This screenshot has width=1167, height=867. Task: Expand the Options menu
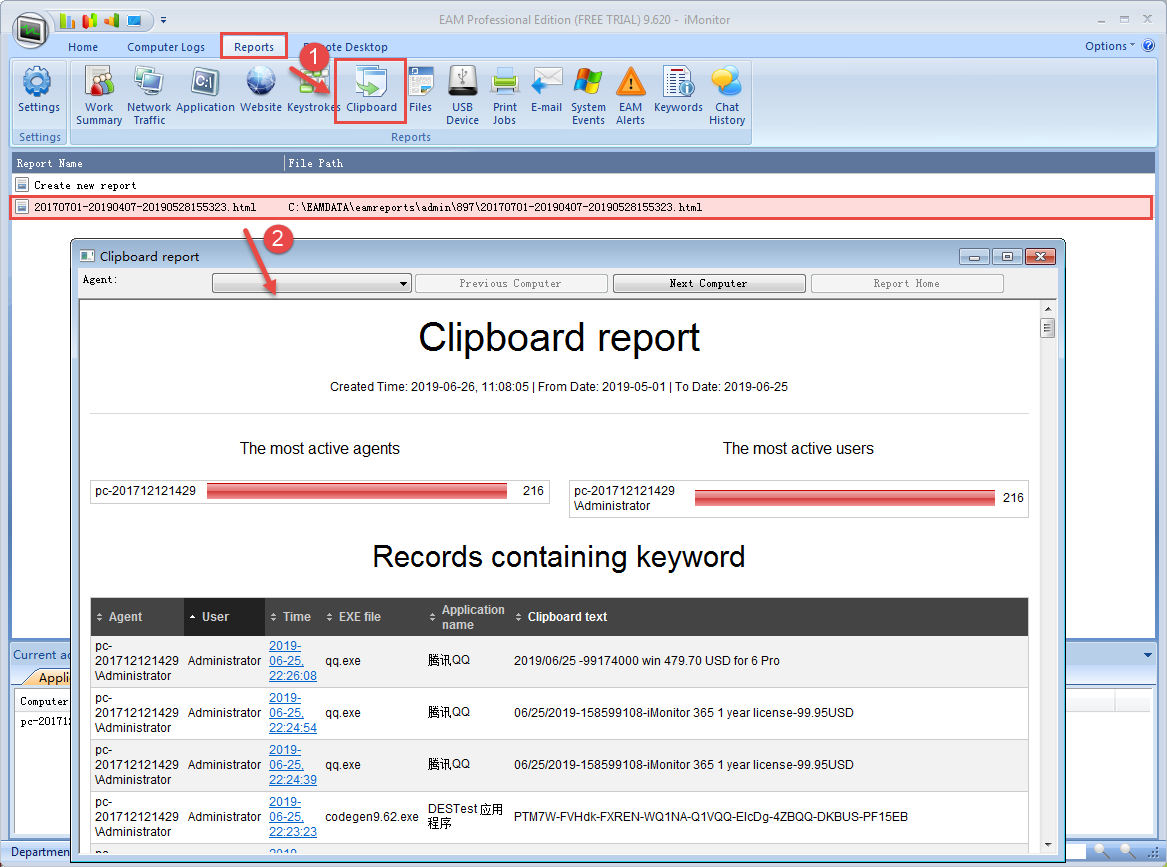coord(1109,46)
